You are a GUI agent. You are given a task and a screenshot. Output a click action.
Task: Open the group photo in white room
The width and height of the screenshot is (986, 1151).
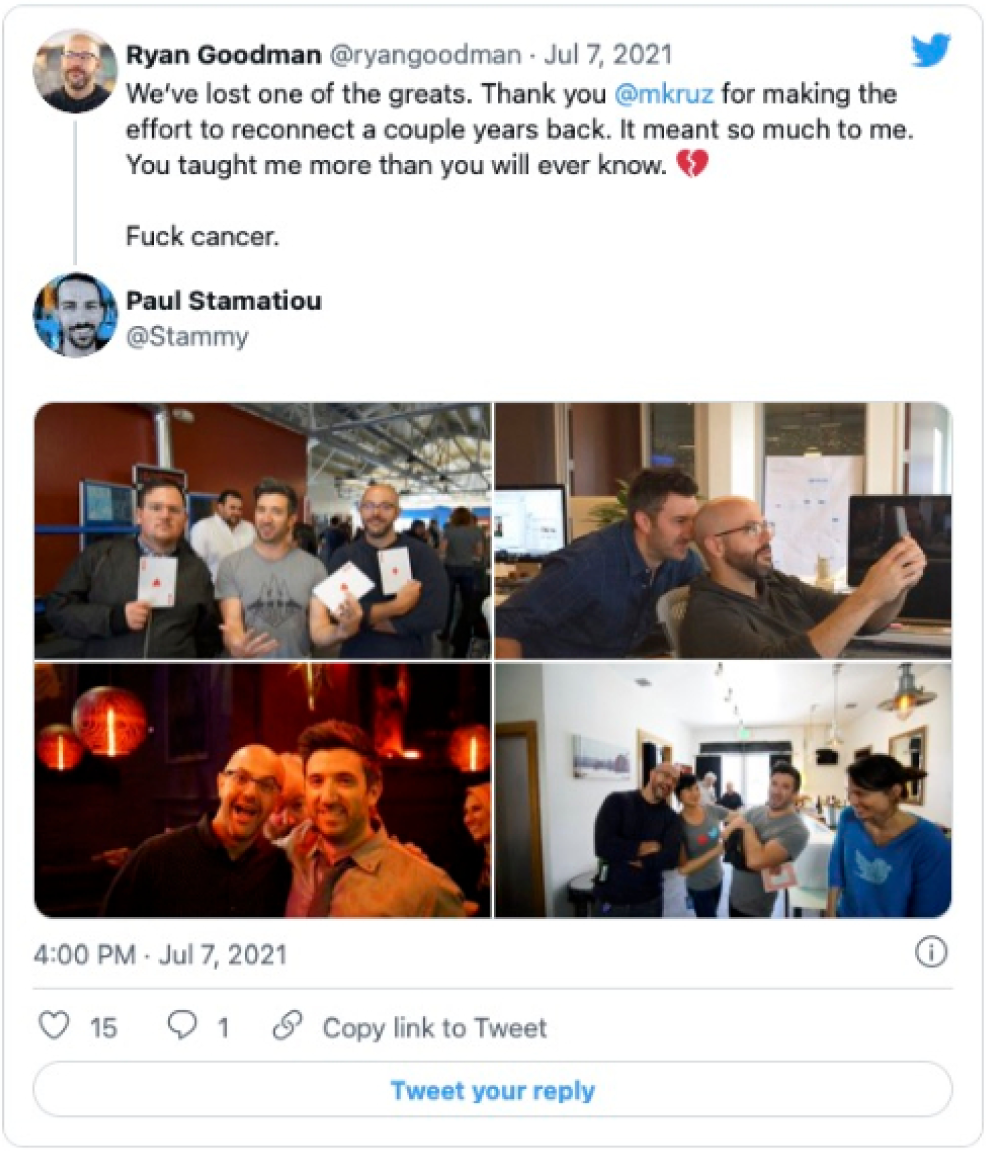pos(723,789)
